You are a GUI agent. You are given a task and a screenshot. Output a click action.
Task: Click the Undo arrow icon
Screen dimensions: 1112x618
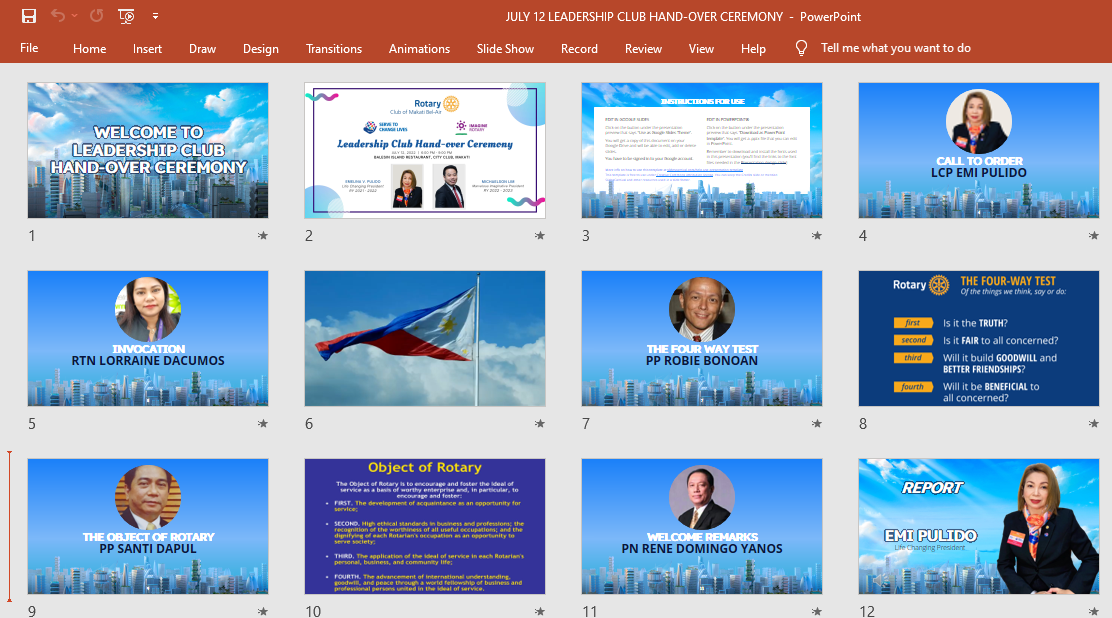(x=58, y=16)
